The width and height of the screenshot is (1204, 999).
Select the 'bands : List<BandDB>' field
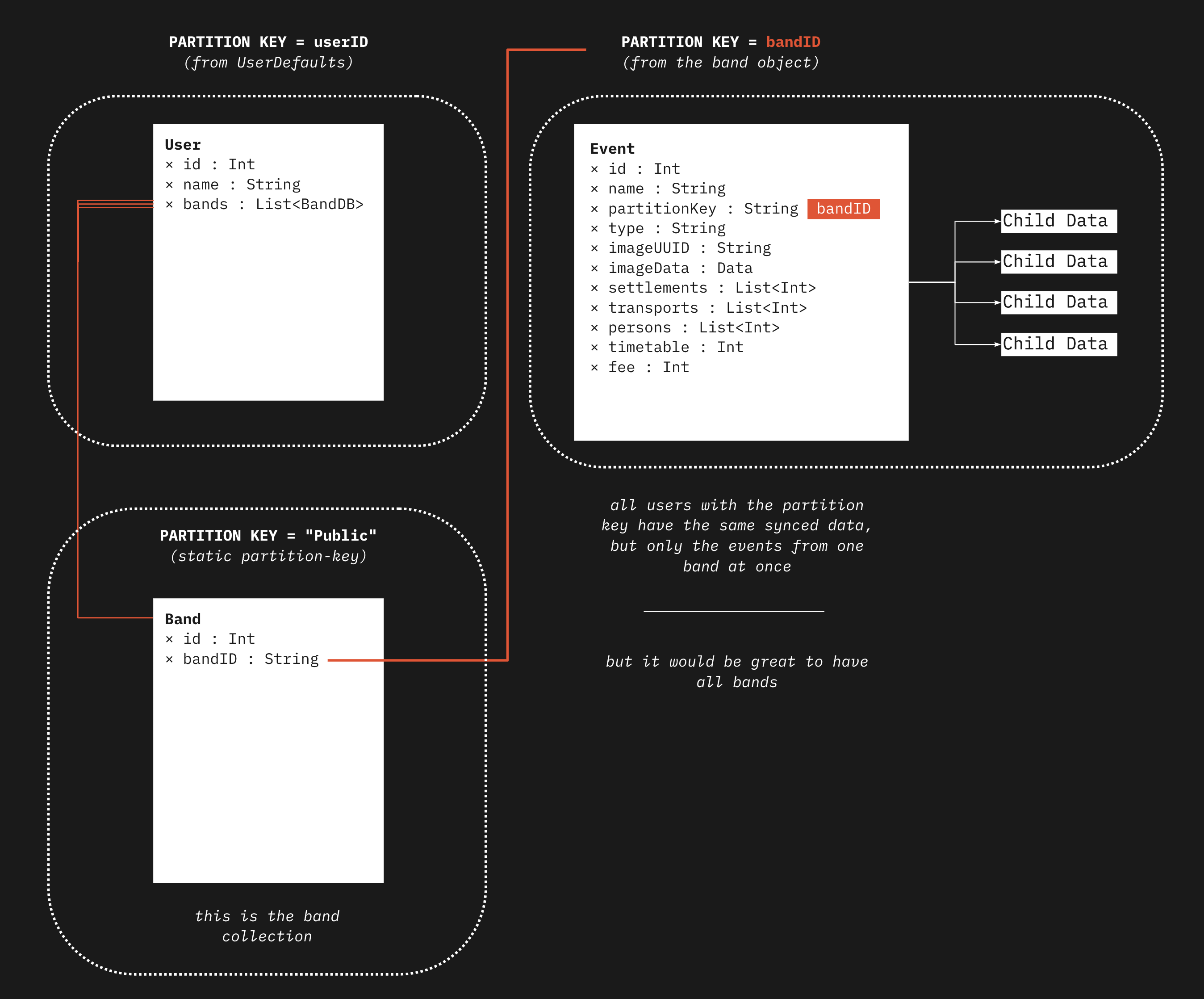pyautogui.click(x=272, y=204)
